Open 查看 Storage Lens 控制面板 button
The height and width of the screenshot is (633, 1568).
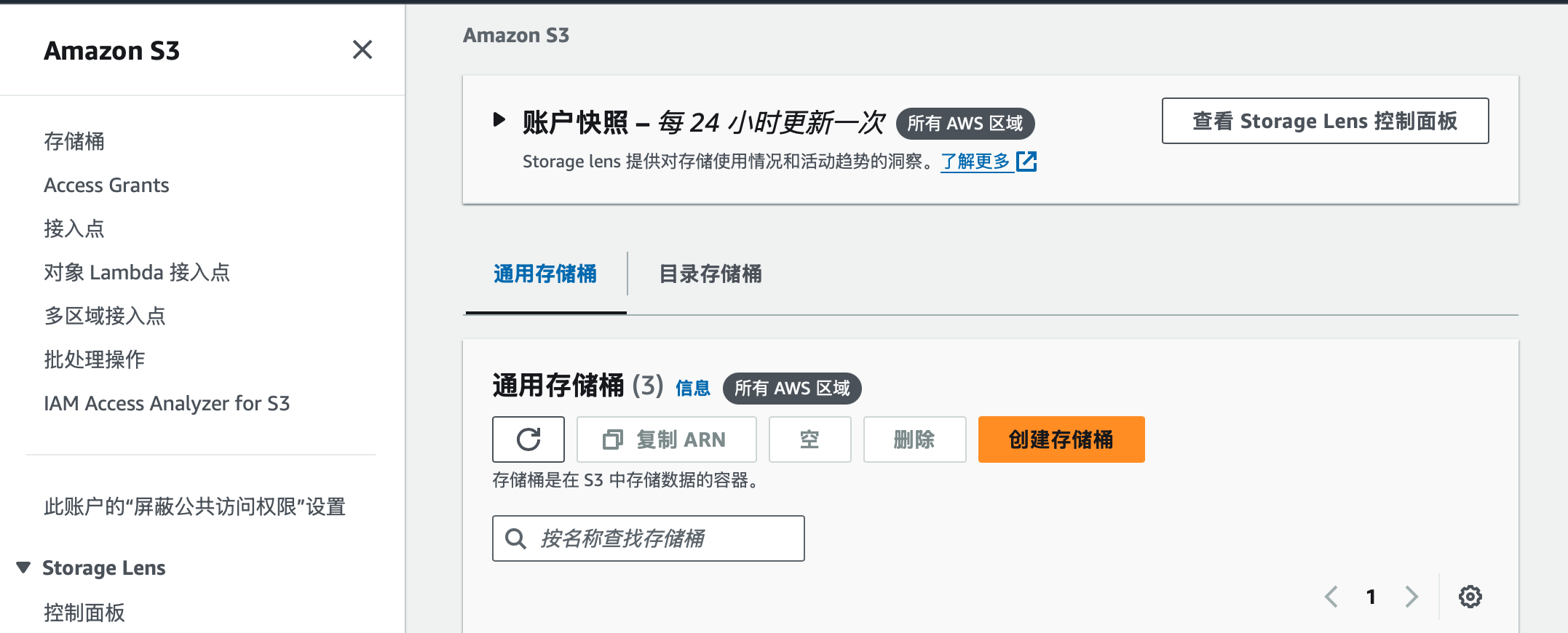click(1325, 121)
